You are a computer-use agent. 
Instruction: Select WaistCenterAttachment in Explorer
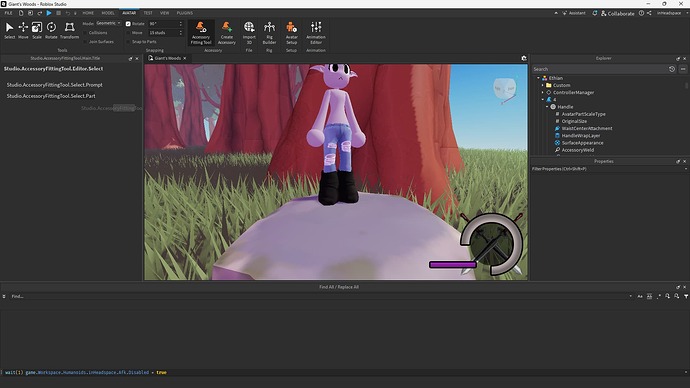(x=587, y=128)
